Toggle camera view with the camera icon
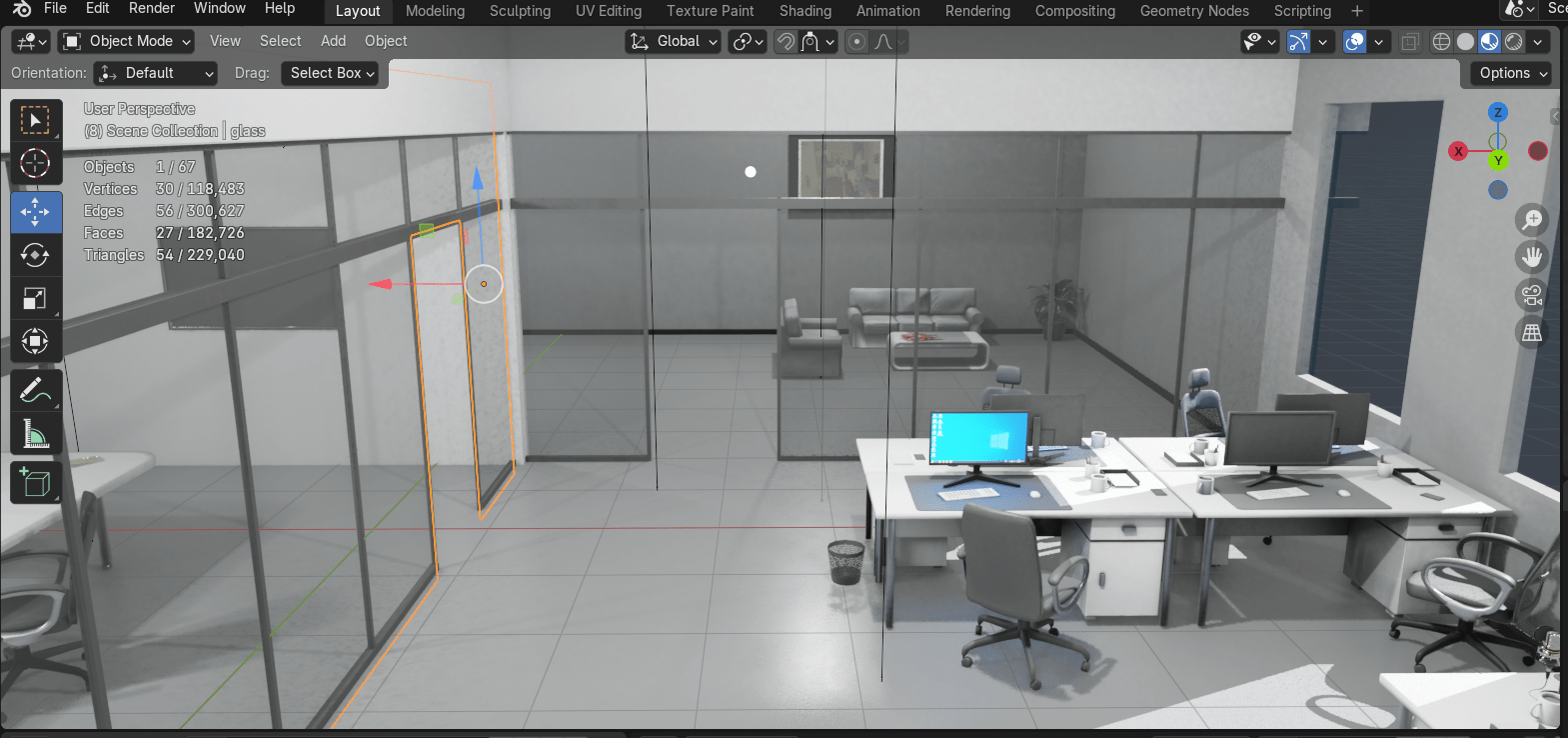 click(x=1531, y=295)
